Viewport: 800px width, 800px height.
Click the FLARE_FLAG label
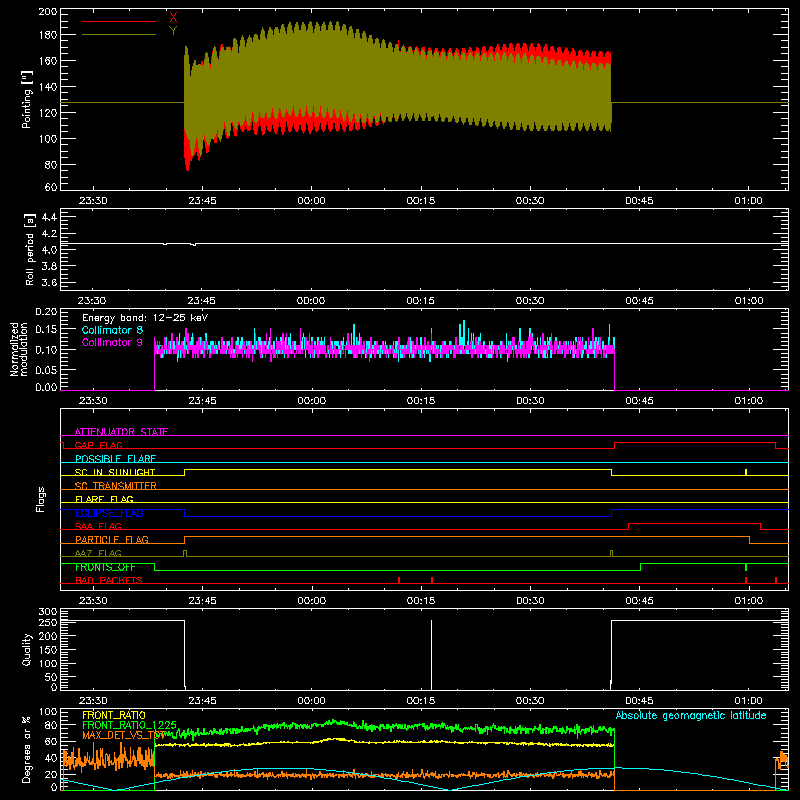[x=104, y=499]
